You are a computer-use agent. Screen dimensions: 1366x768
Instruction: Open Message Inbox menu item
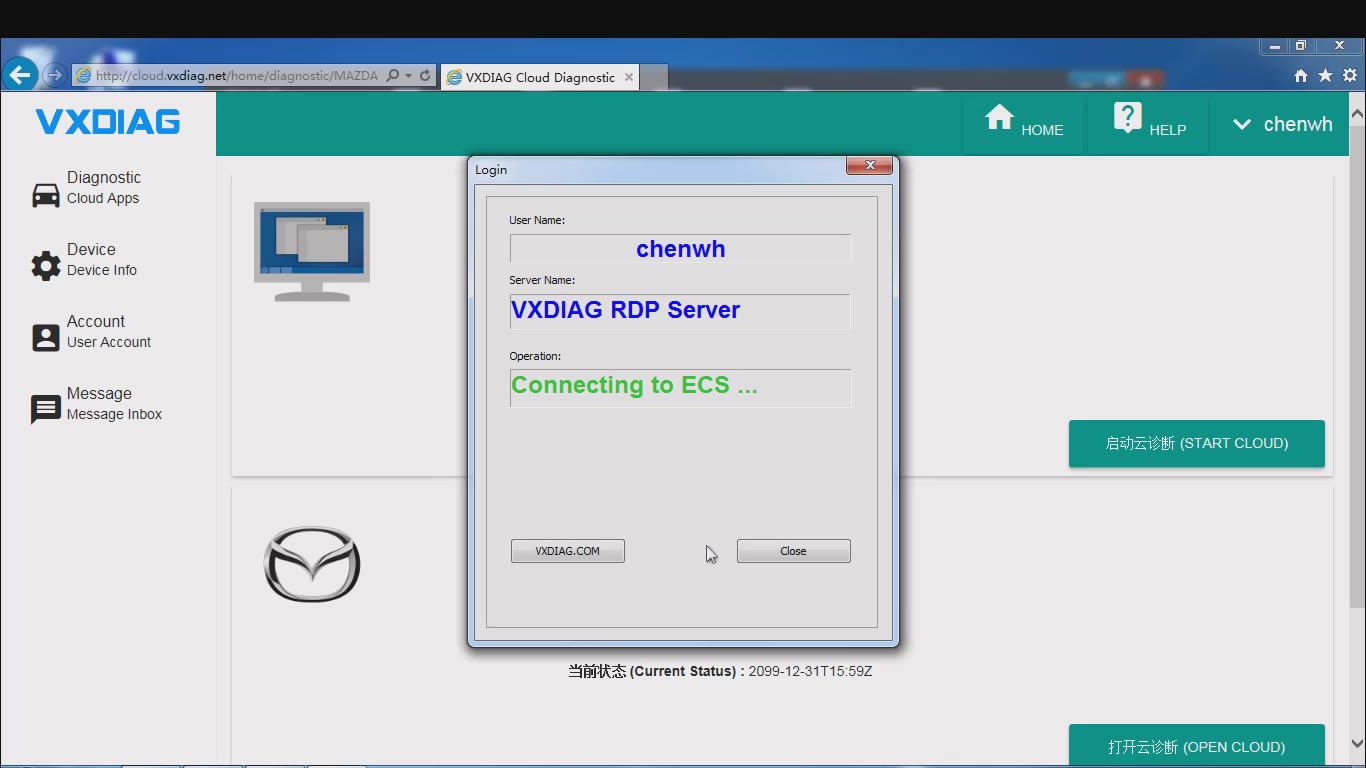(114, 403)
